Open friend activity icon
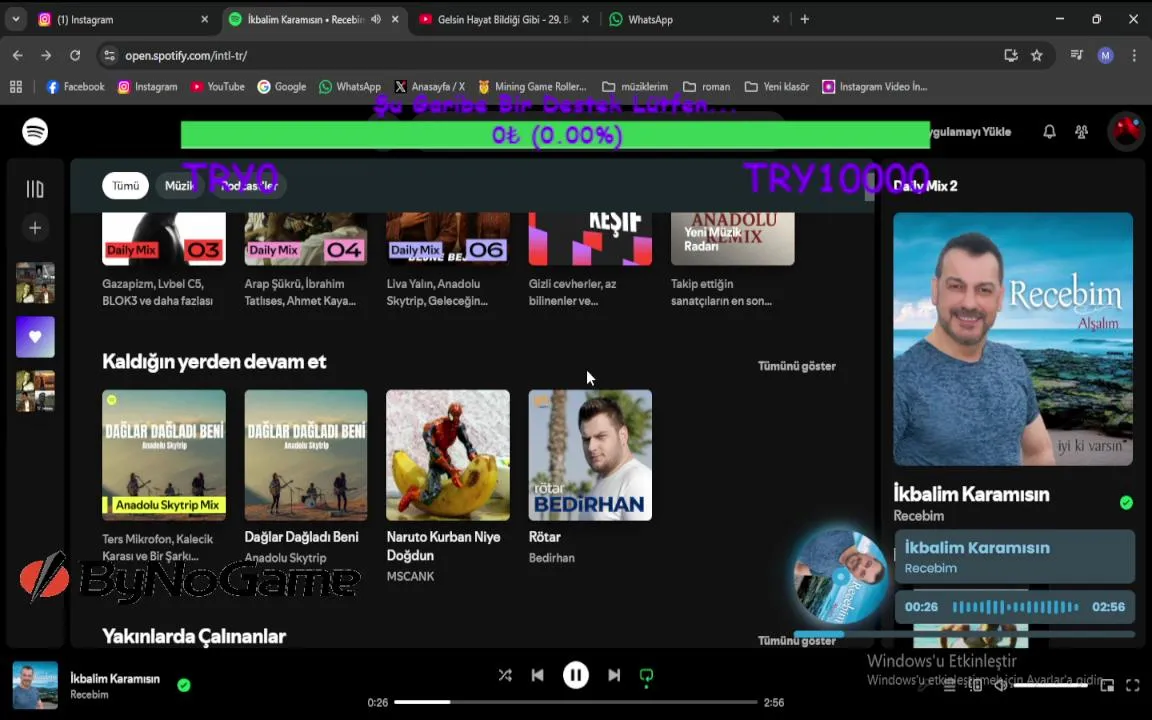Screen dimensions: 1152x720 click(1081, 132)
